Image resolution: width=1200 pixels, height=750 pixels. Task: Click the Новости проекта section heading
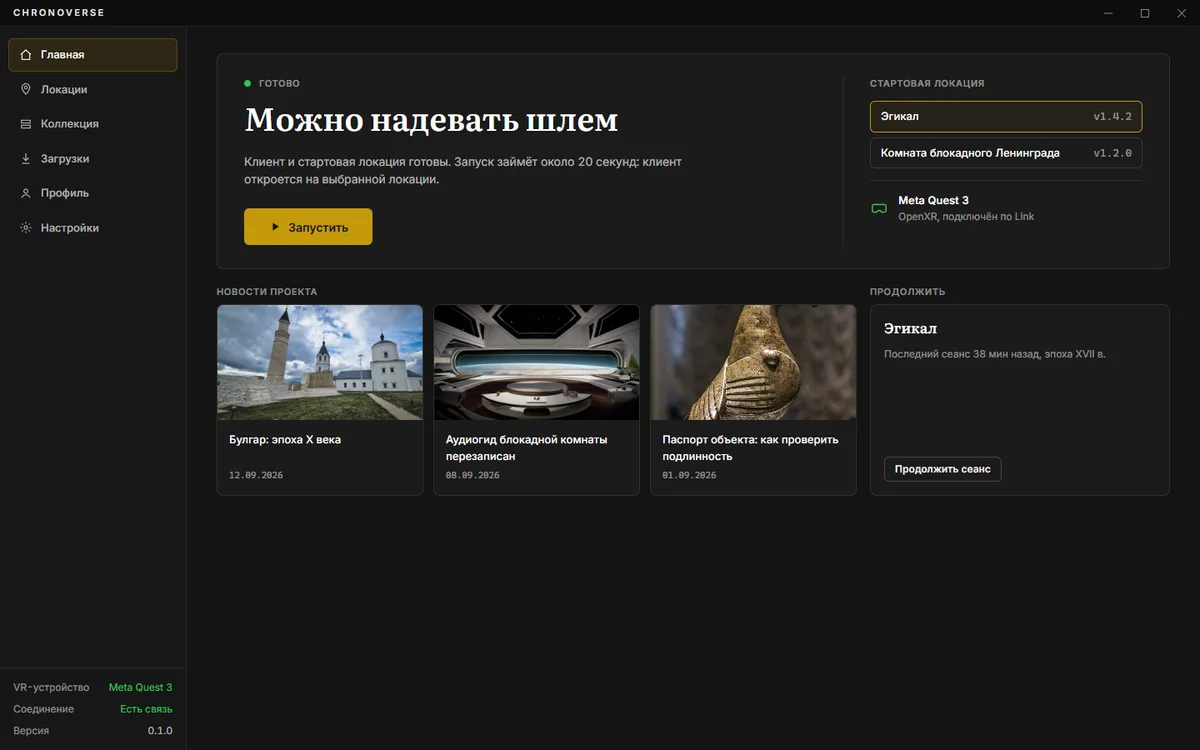tap(267, 292)
